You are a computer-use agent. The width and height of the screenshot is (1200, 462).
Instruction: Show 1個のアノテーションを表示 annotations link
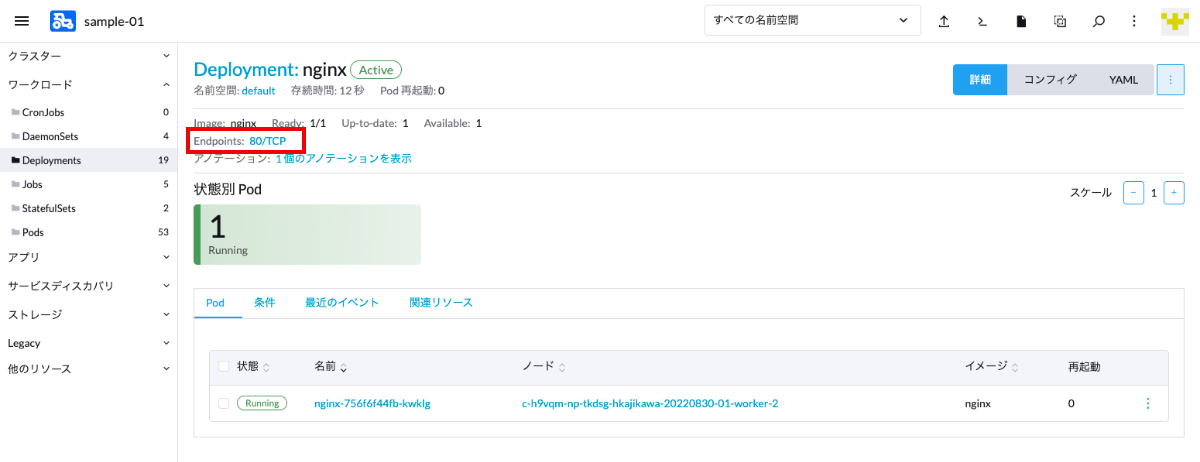pyautogui.click(x=343, y=158)
